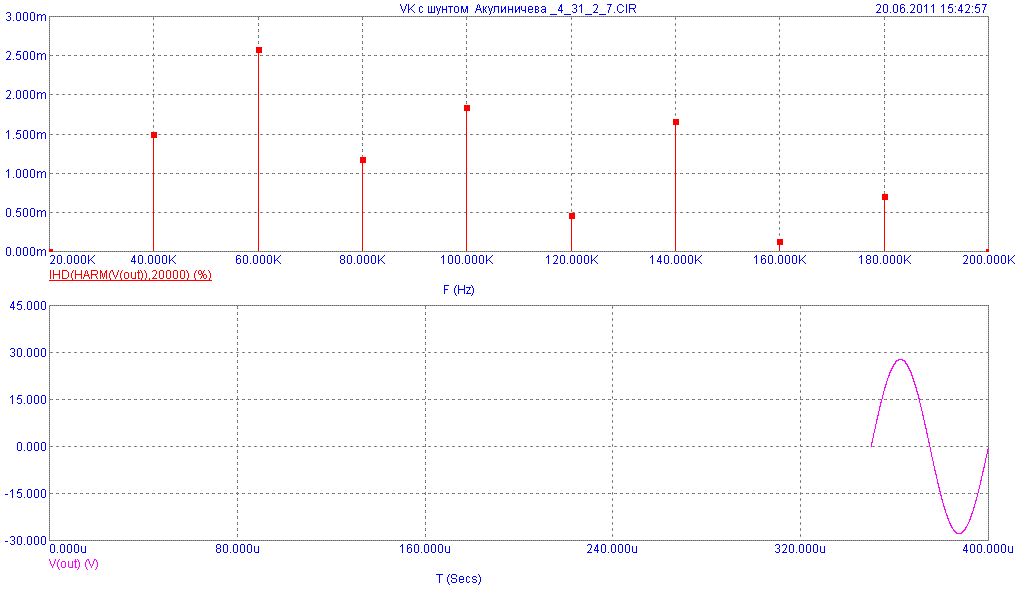Select the harmonic marker at 60.000K
Viewport: 1020px width, 592px height.
[258, 50]
